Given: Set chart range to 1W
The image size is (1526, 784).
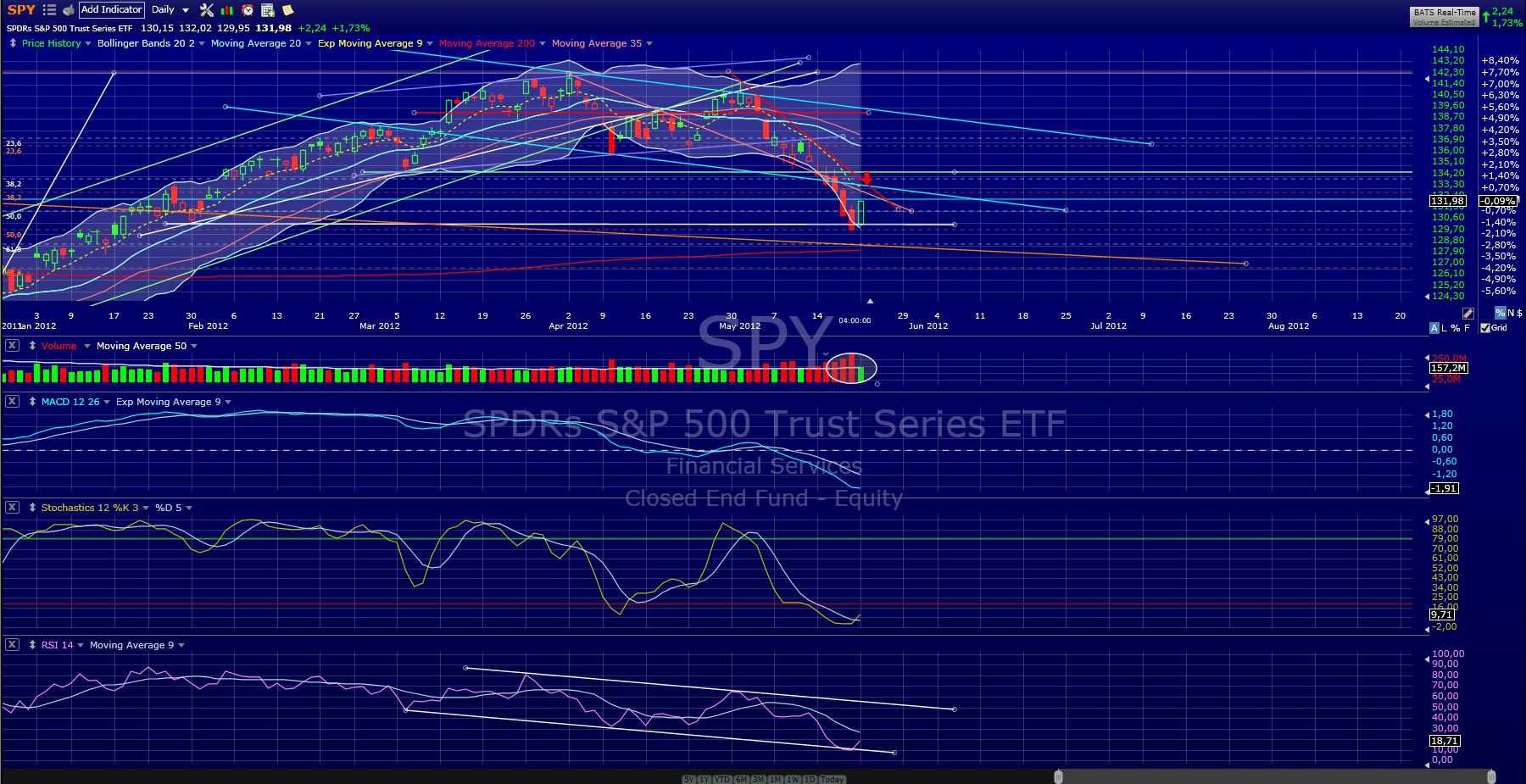Looking at the screenshot, I should coord(793,780).
